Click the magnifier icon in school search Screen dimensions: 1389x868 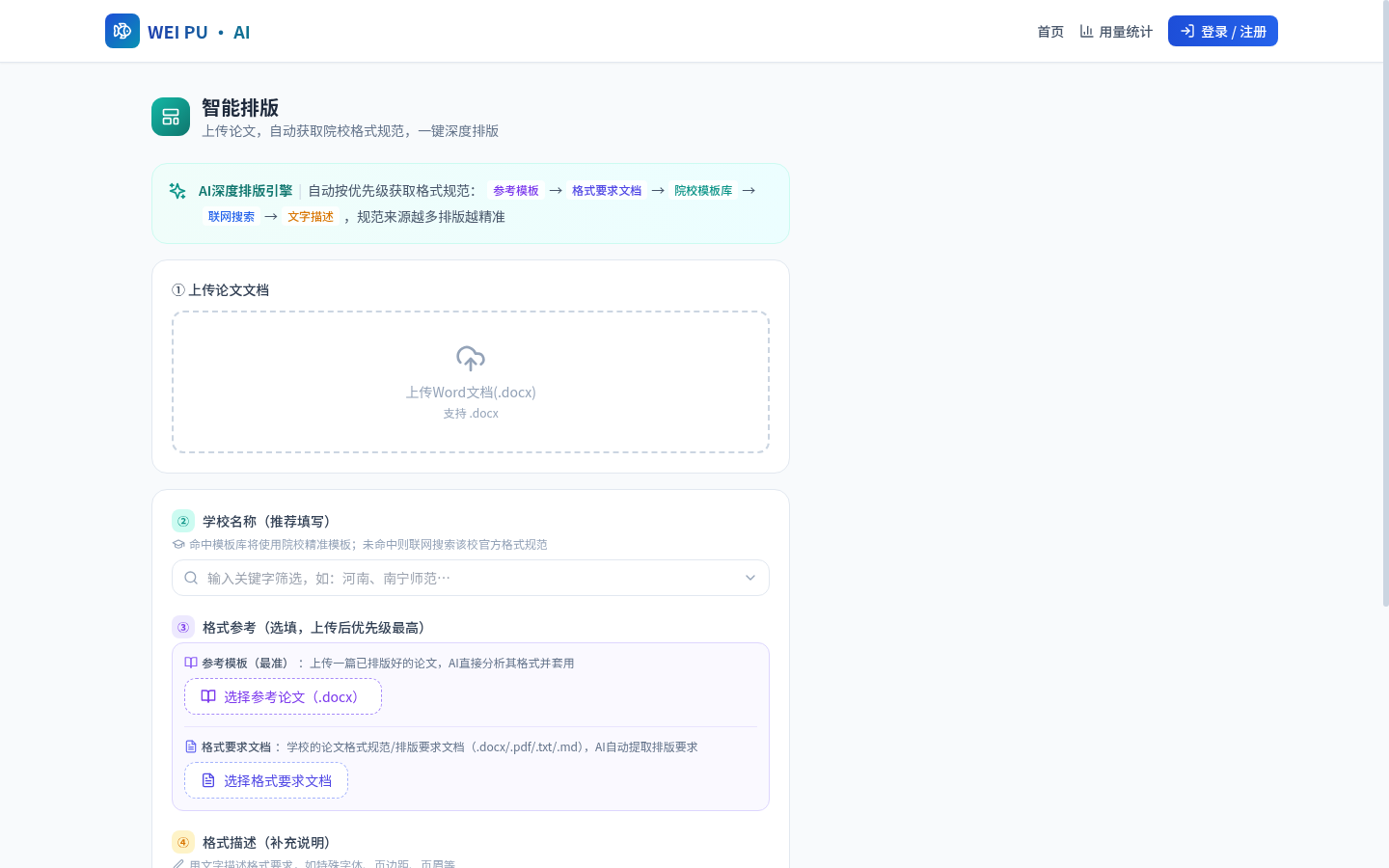(x=191, y=578)
